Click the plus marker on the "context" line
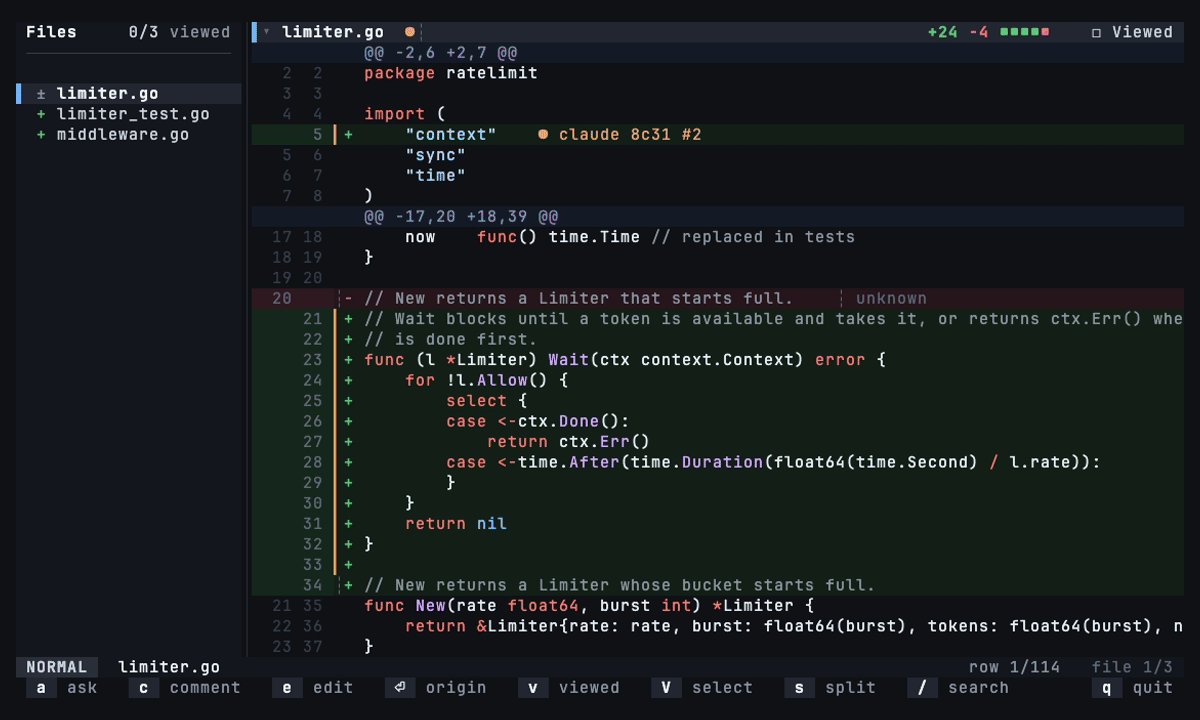Viewport: 1200px width, 720px height. (x=348, y=134)
